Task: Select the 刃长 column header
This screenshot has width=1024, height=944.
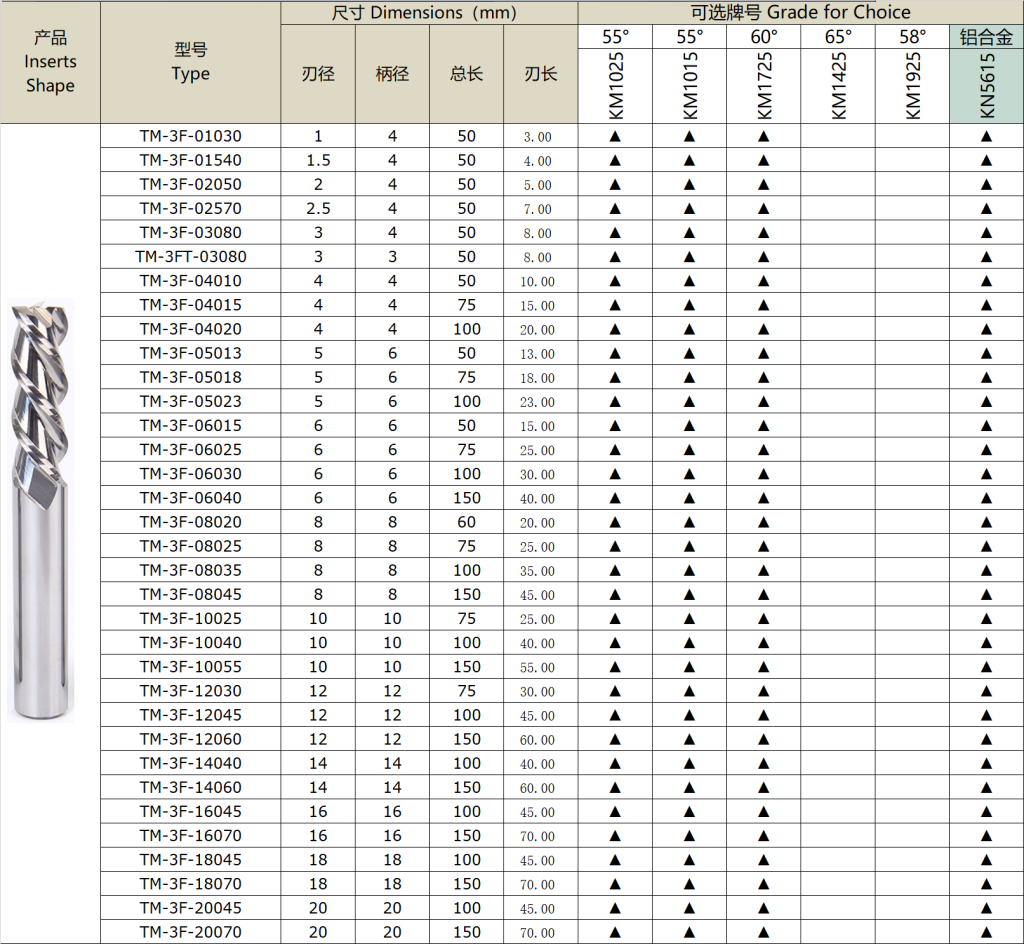Action: tap(541, 74)
